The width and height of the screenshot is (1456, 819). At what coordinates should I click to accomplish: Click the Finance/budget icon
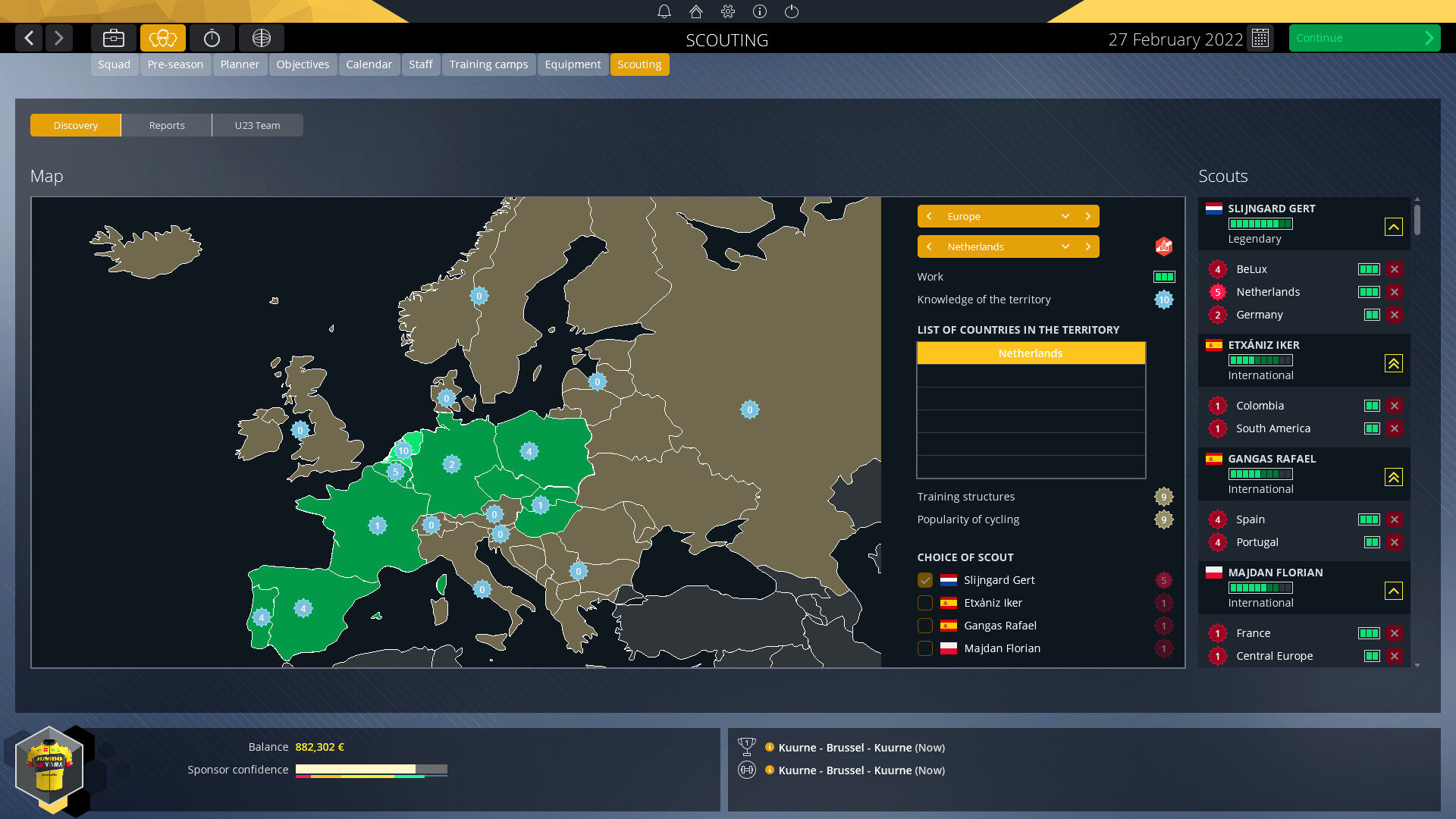coord(113,38)
